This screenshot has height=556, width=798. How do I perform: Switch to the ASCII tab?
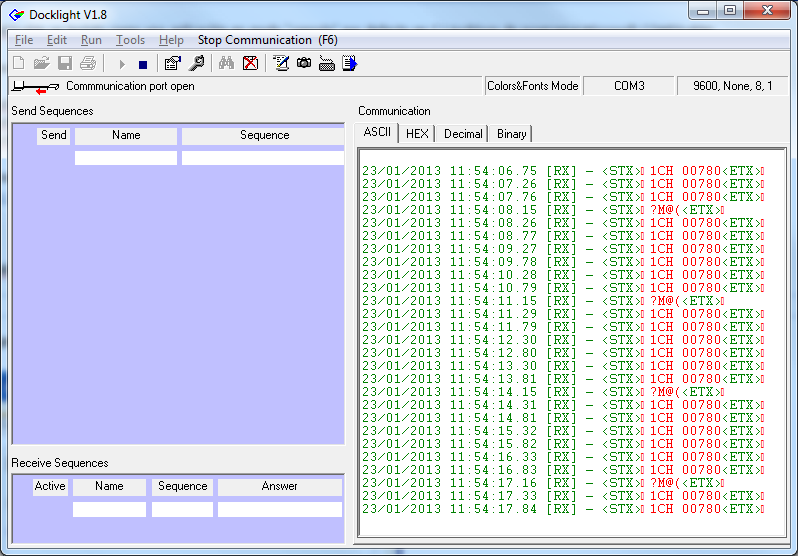point(377,132)
